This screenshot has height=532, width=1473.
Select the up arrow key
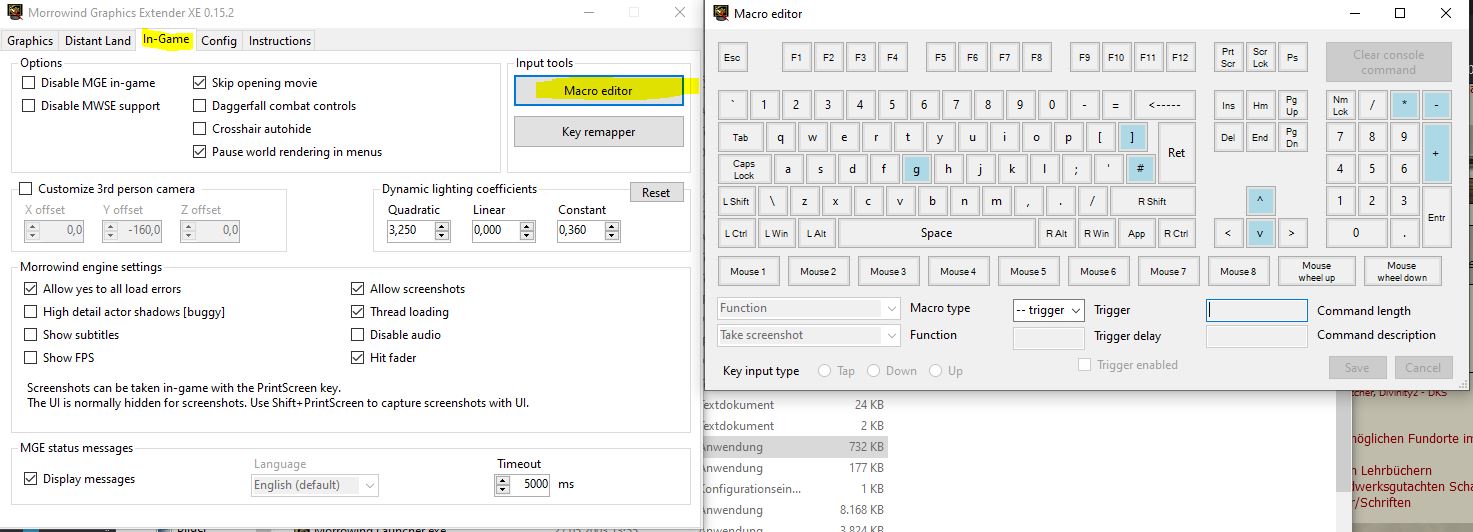tap(1260, 201)
